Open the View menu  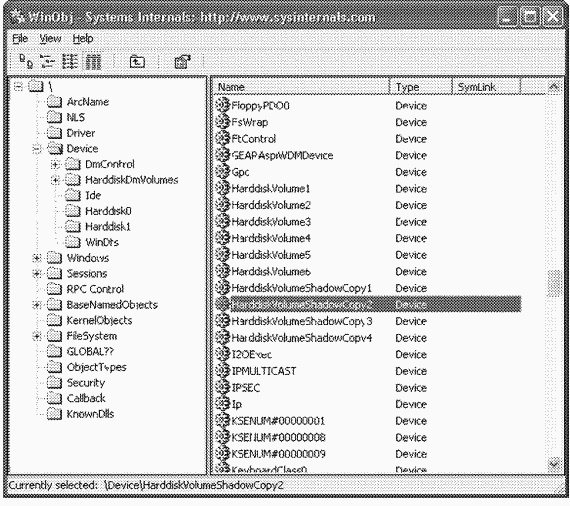pyautogui.click(x=50, y=39)
